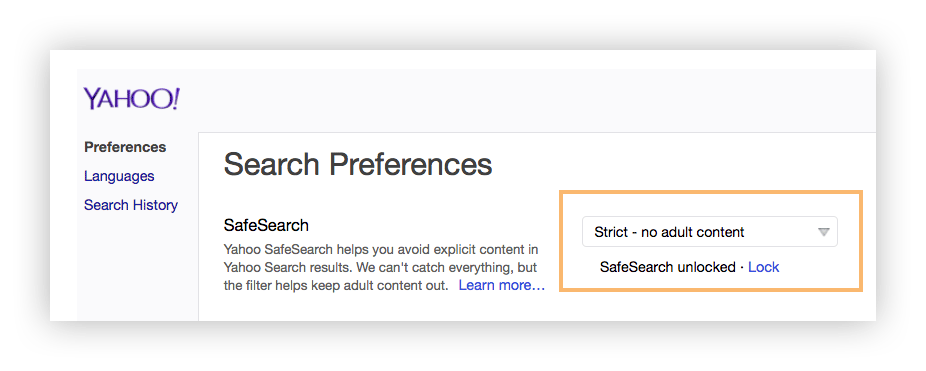This screenshot has height=371, width=926.
Task: Click the SafeSearch section label
Action: point(266,225)
